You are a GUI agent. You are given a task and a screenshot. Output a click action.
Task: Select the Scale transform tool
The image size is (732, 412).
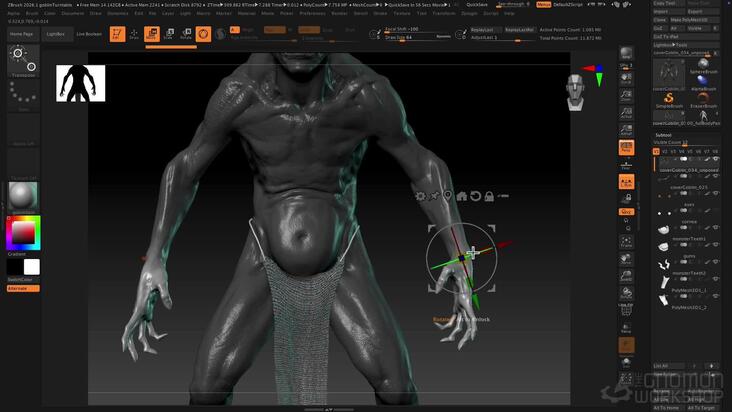tap(169, 34)
